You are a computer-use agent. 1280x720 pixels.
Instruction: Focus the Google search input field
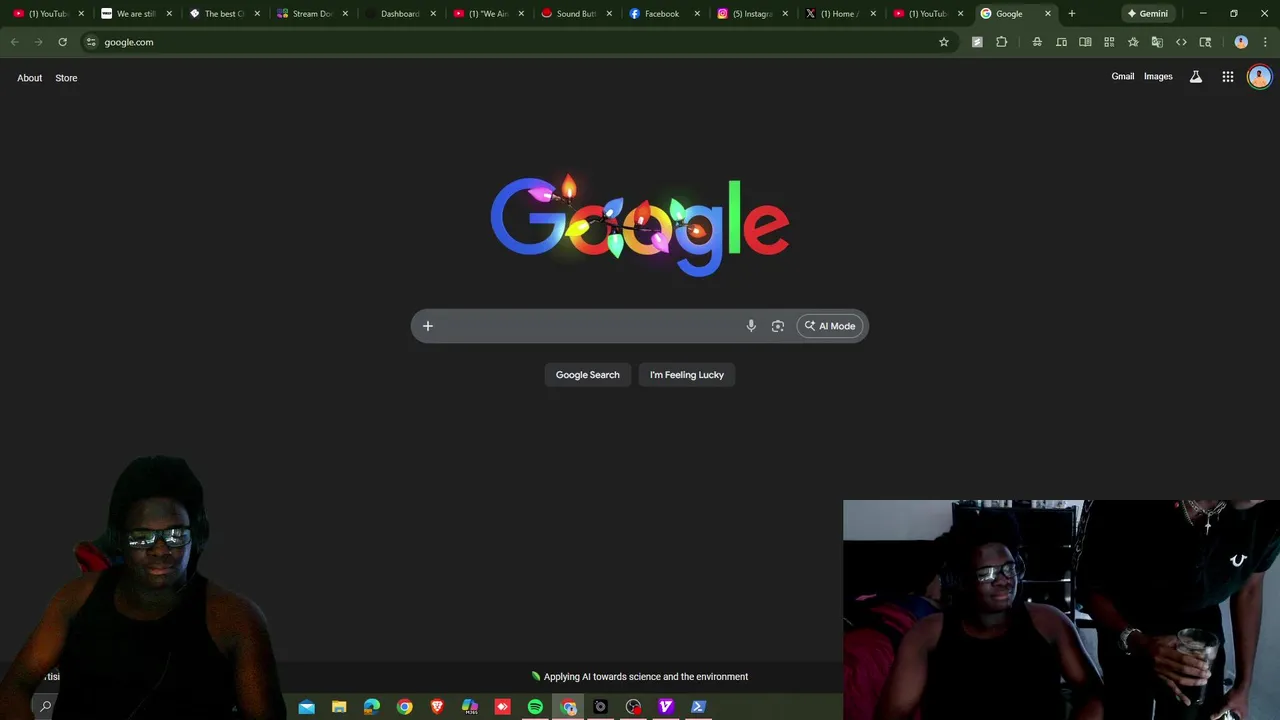(590, 326)
